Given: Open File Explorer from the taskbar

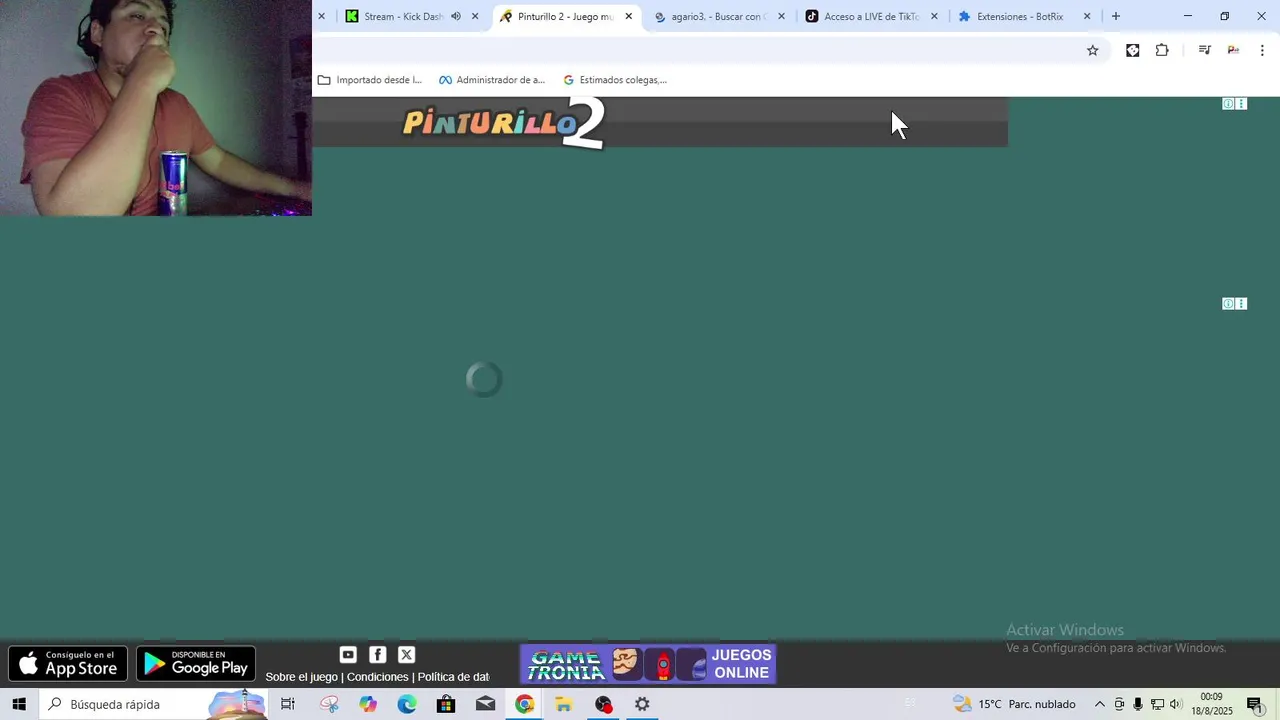Looking at the screenshot, I should pos(564,704).
